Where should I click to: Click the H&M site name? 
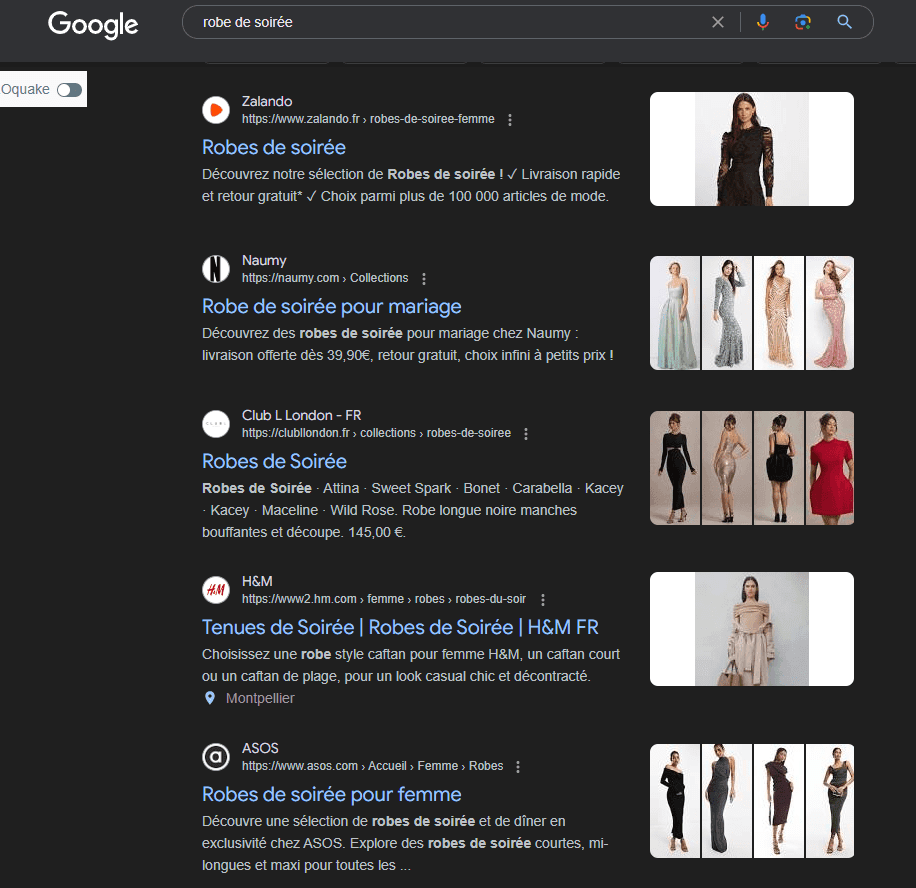click(257, 581)
